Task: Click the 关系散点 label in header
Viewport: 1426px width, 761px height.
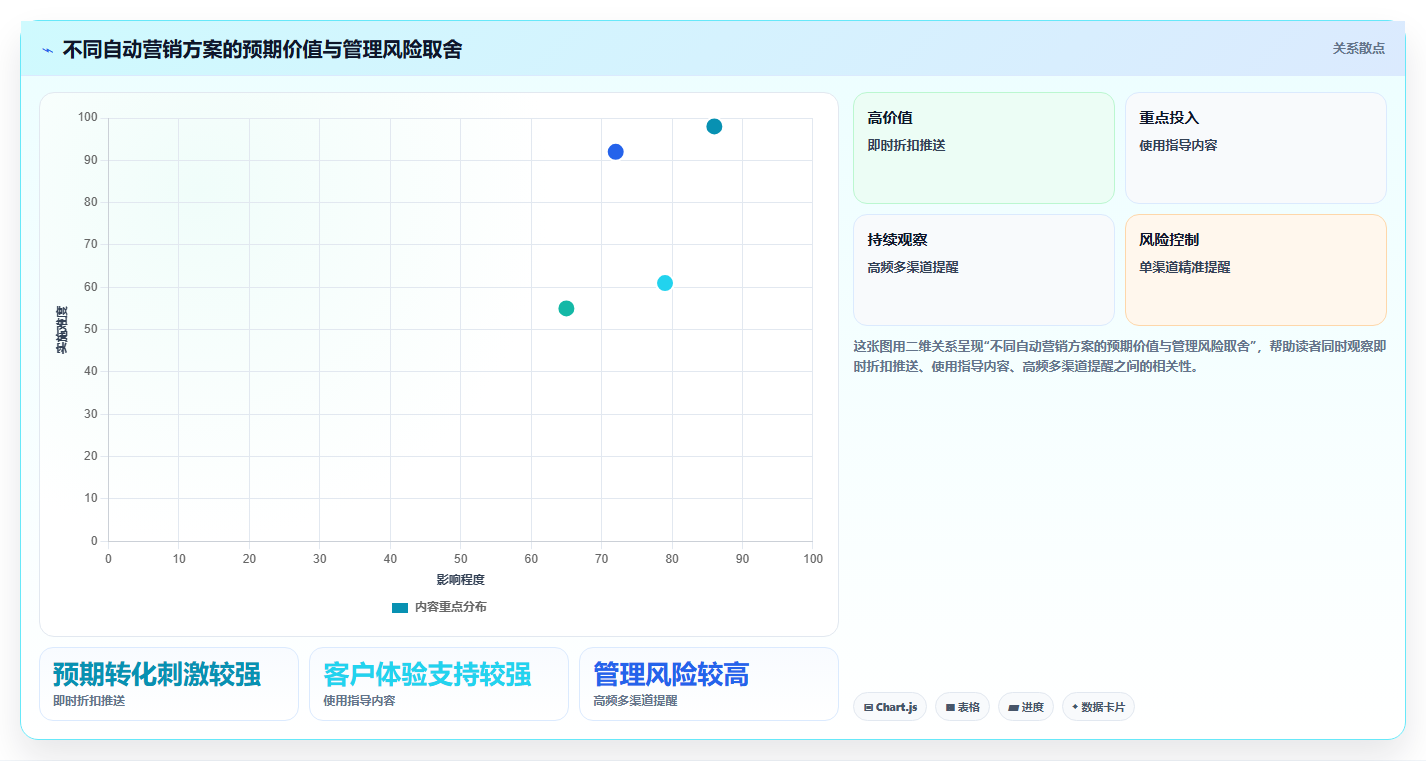Action: point(1358,48)
